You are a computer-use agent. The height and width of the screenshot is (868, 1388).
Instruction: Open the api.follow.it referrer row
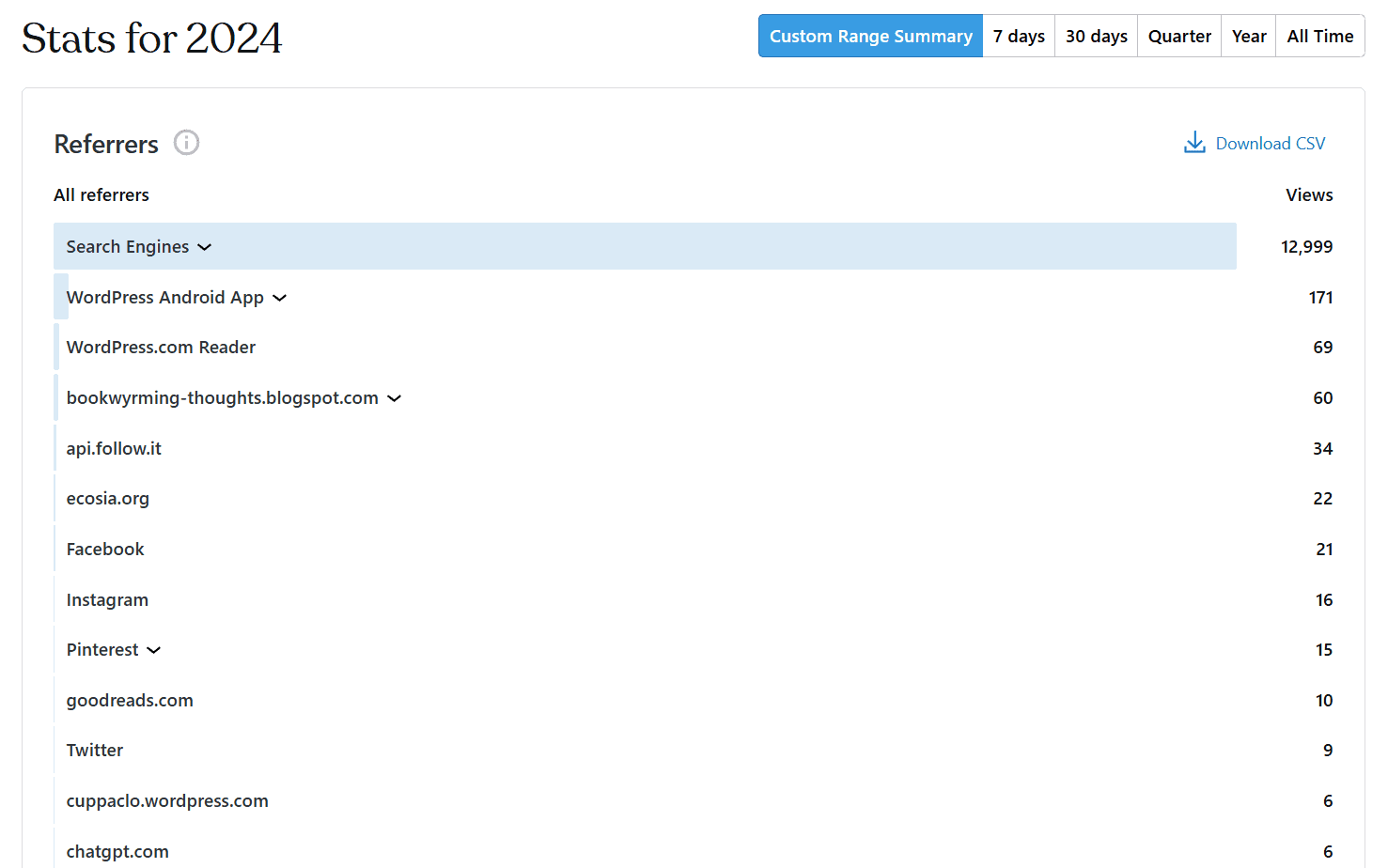pos(114,449)
